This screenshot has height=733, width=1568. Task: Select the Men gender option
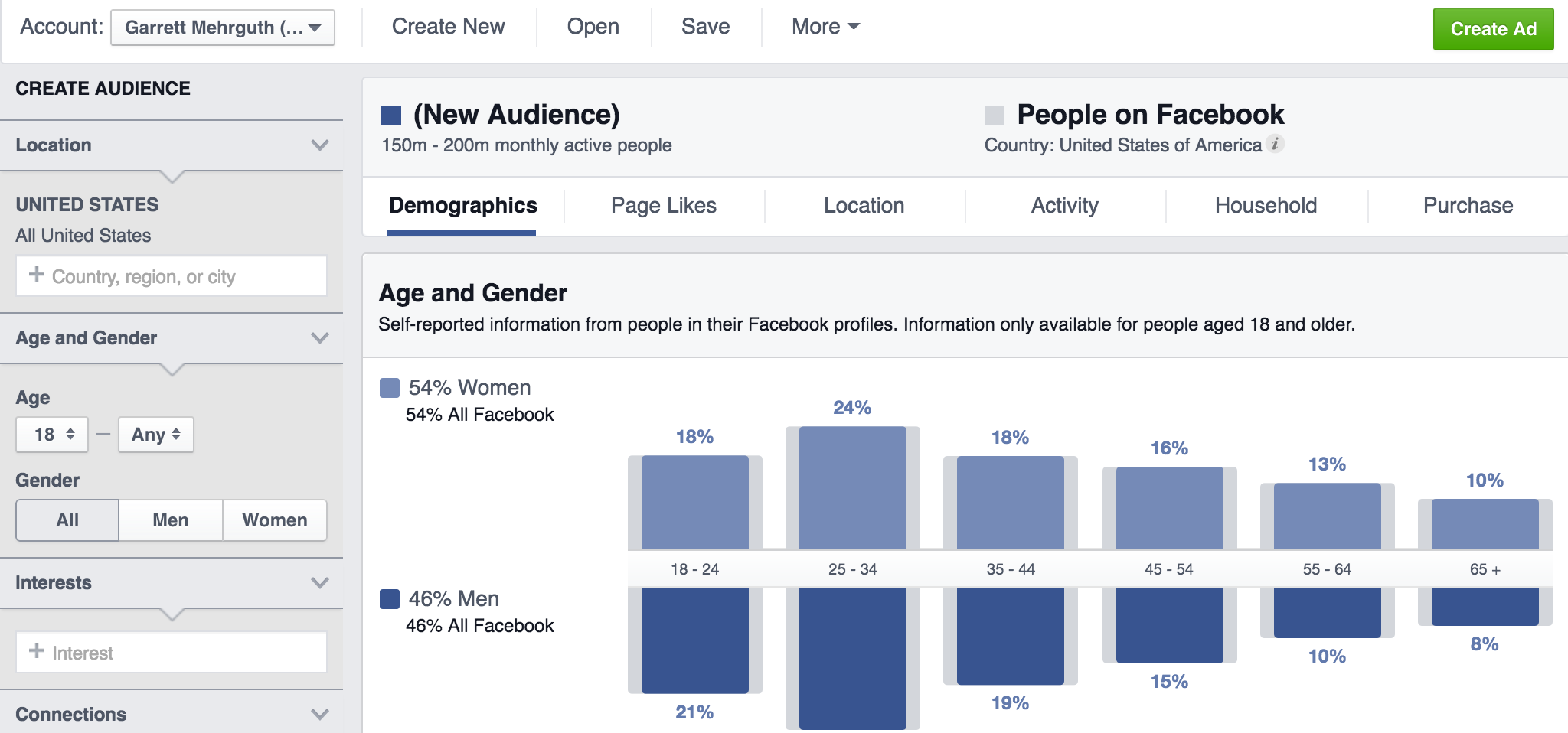170,520
